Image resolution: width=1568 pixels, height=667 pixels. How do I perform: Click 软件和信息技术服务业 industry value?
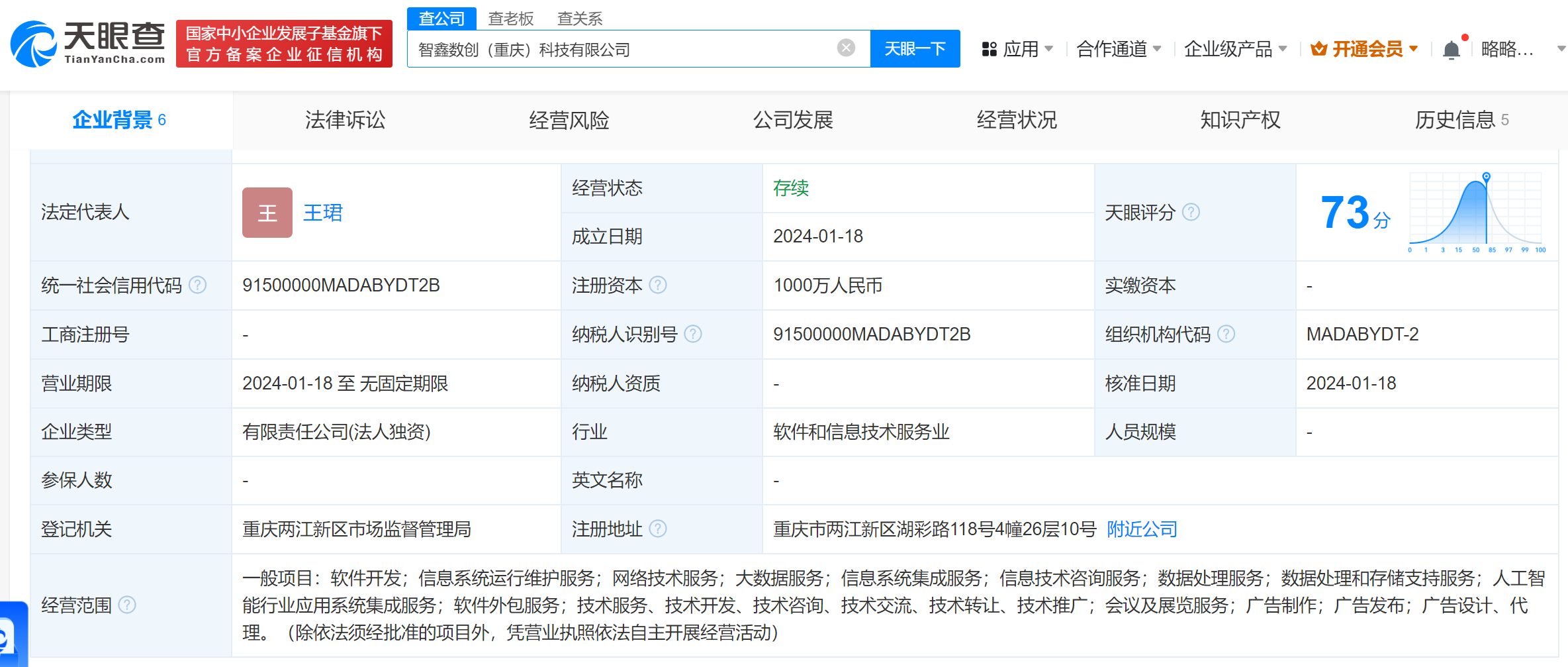click(861, 432)
